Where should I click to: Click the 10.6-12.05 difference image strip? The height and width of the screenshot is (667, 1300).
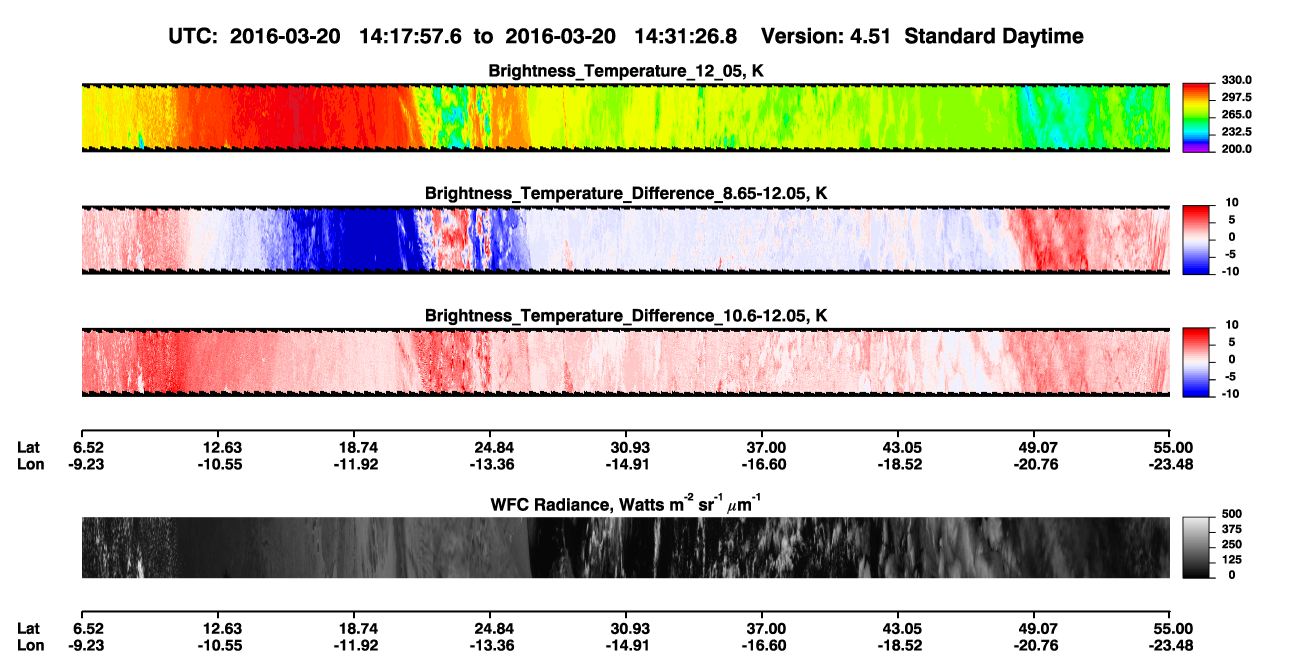click(x=625, y=361)
